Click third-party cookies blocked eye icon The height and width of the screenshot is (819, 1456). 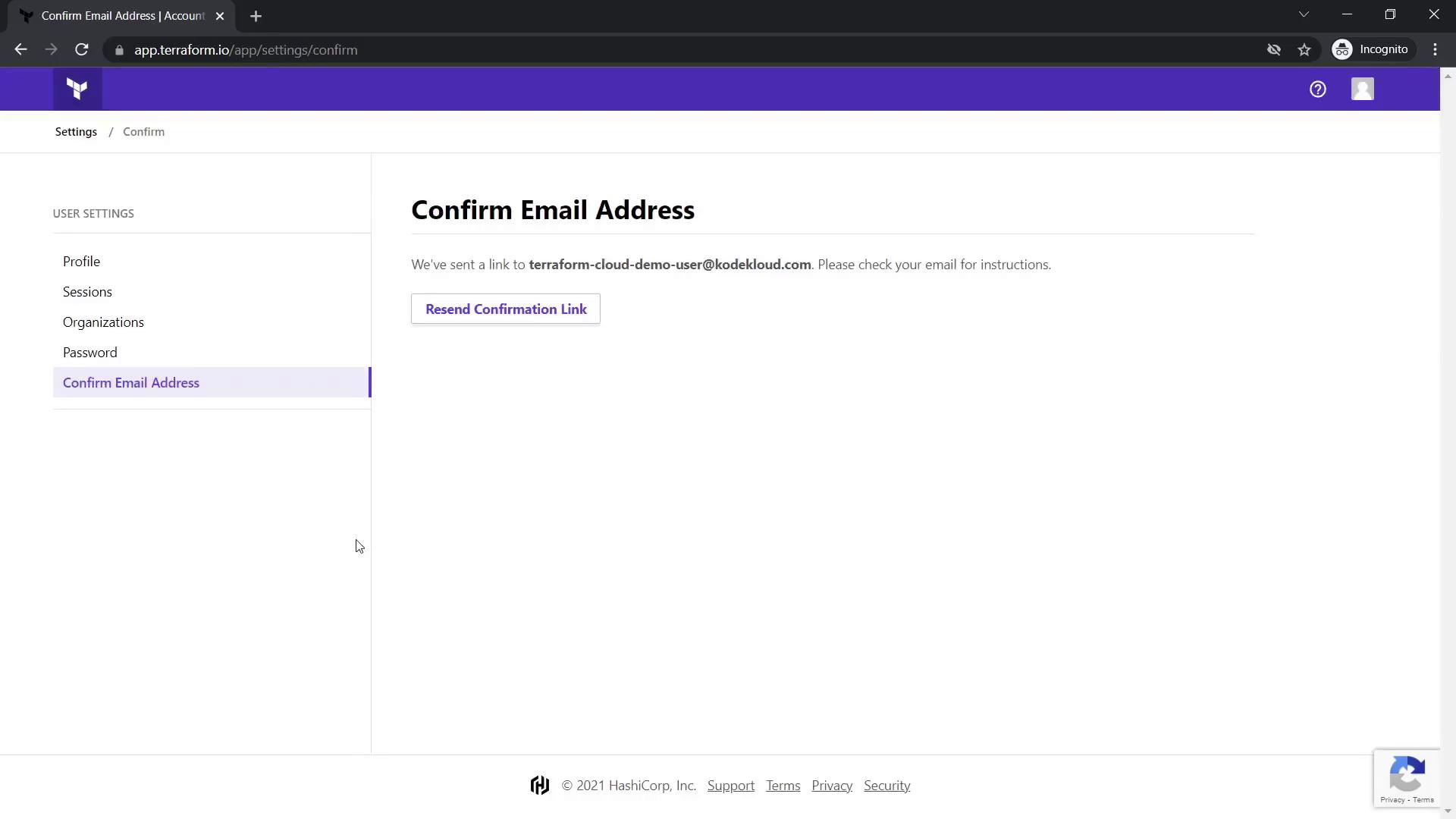tap(1274, 50)
